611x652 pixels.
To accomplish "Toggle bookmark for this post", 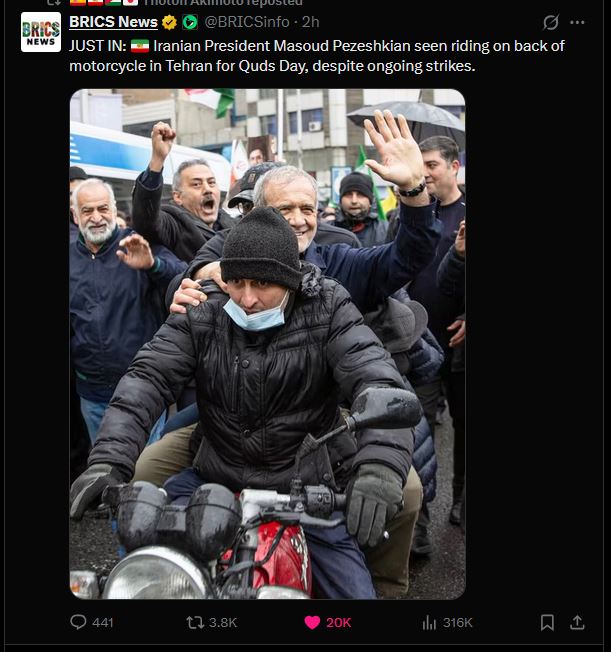I will point(547,622).
